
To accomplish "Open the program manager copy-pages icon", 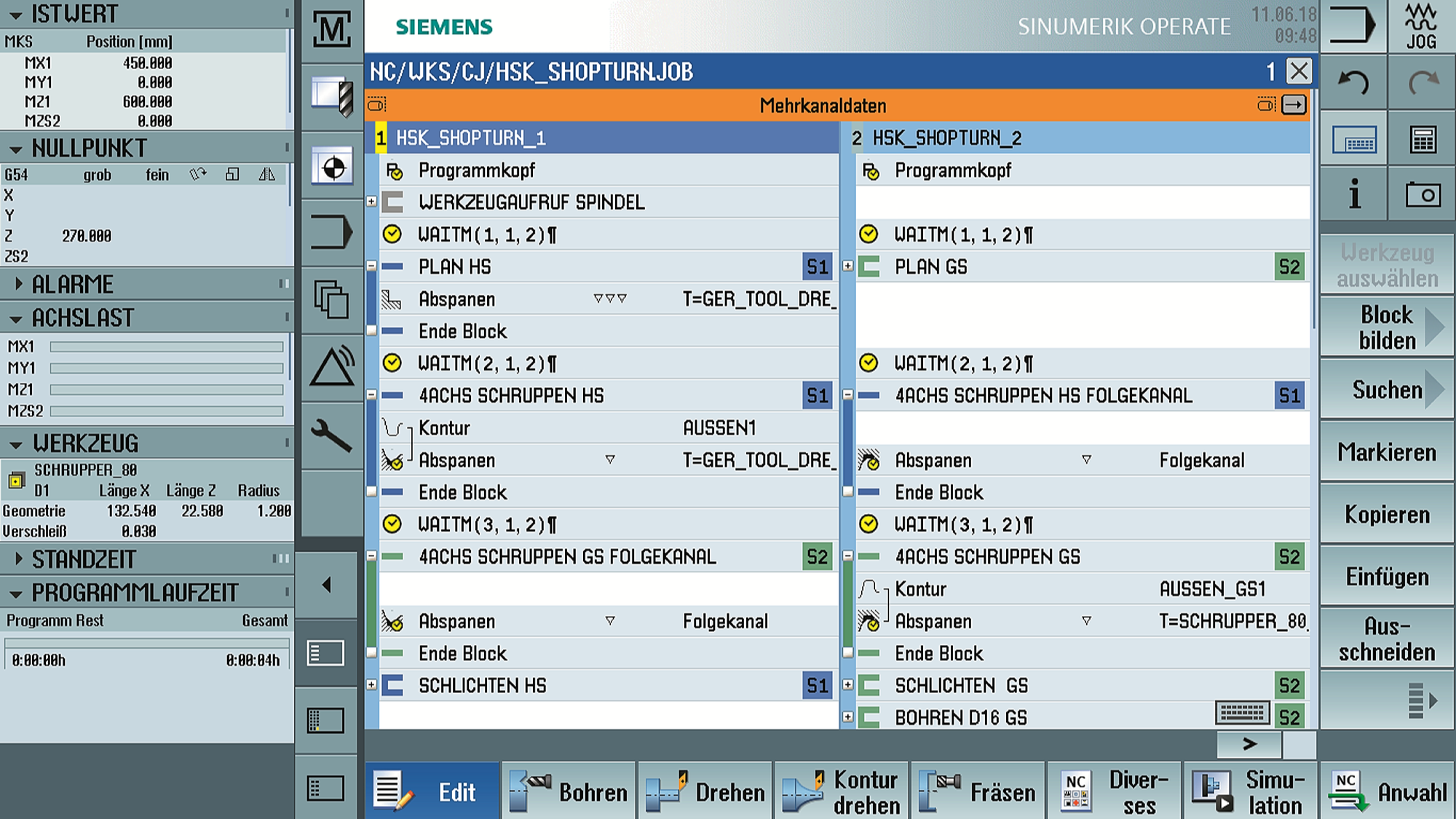I will tap(332, 299).
